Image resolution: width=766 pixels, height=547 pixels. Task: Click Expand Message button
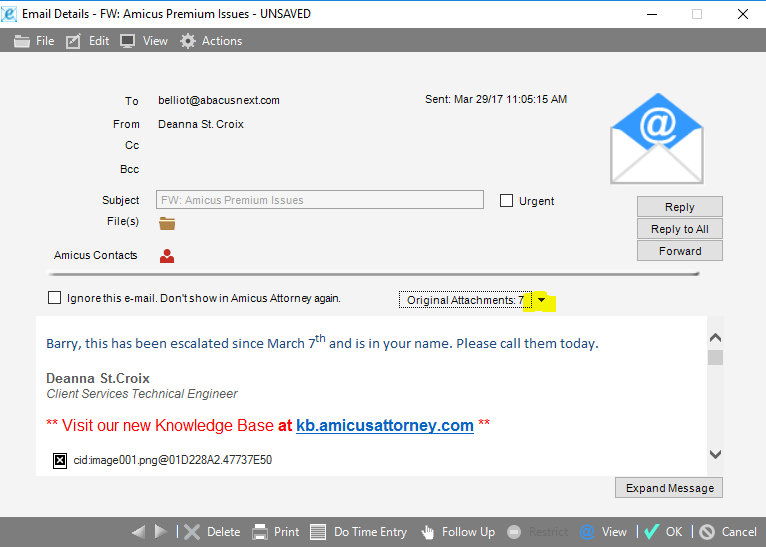coord(669,488)
